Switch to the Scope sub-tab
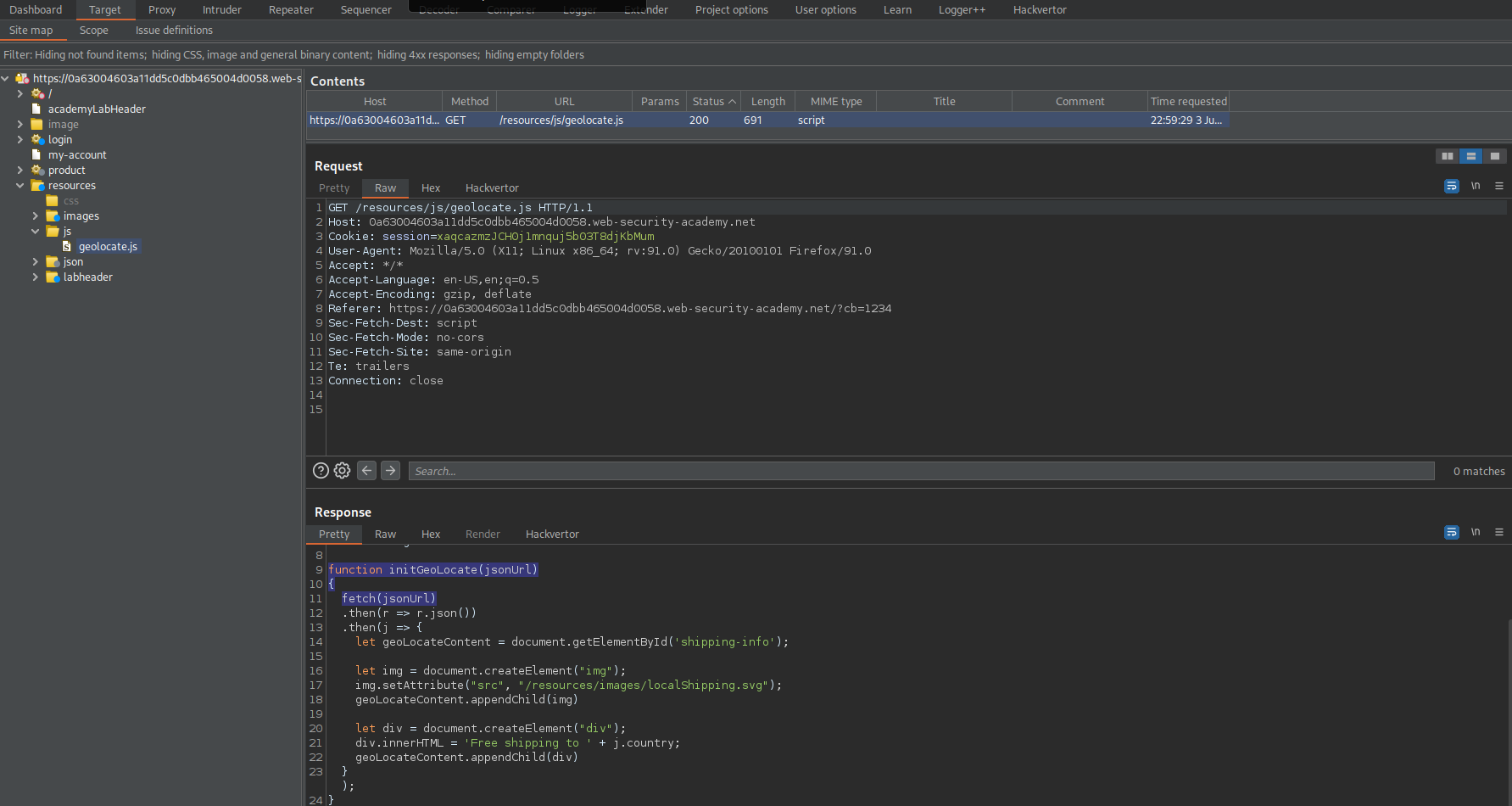Image resolution: width=1512 pixels, height=806 pixels. (x=94, y=30)
